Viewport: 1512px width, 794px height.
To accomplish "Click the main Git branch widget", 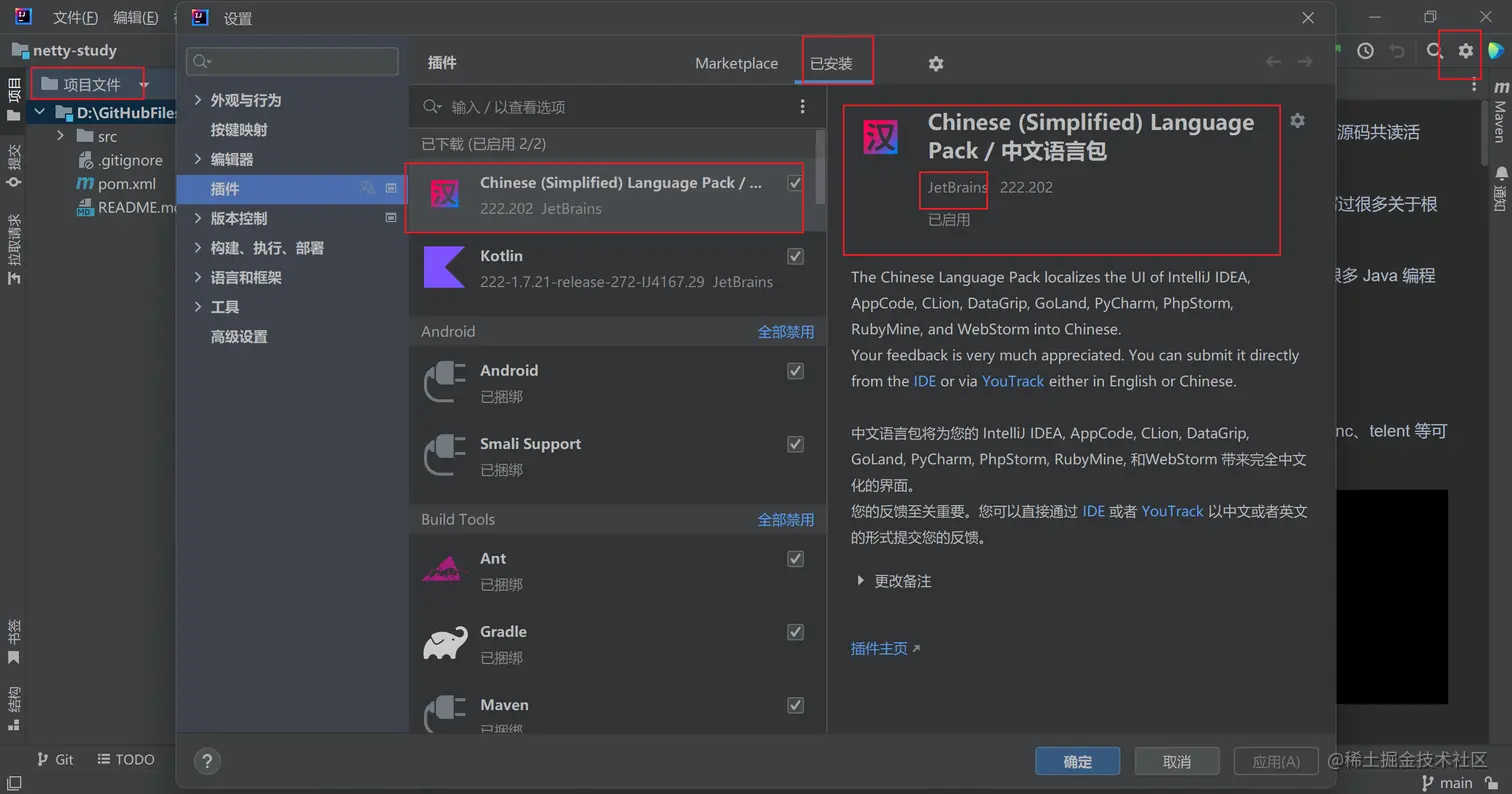I will pyautogui.click(x=1448, y=783).
